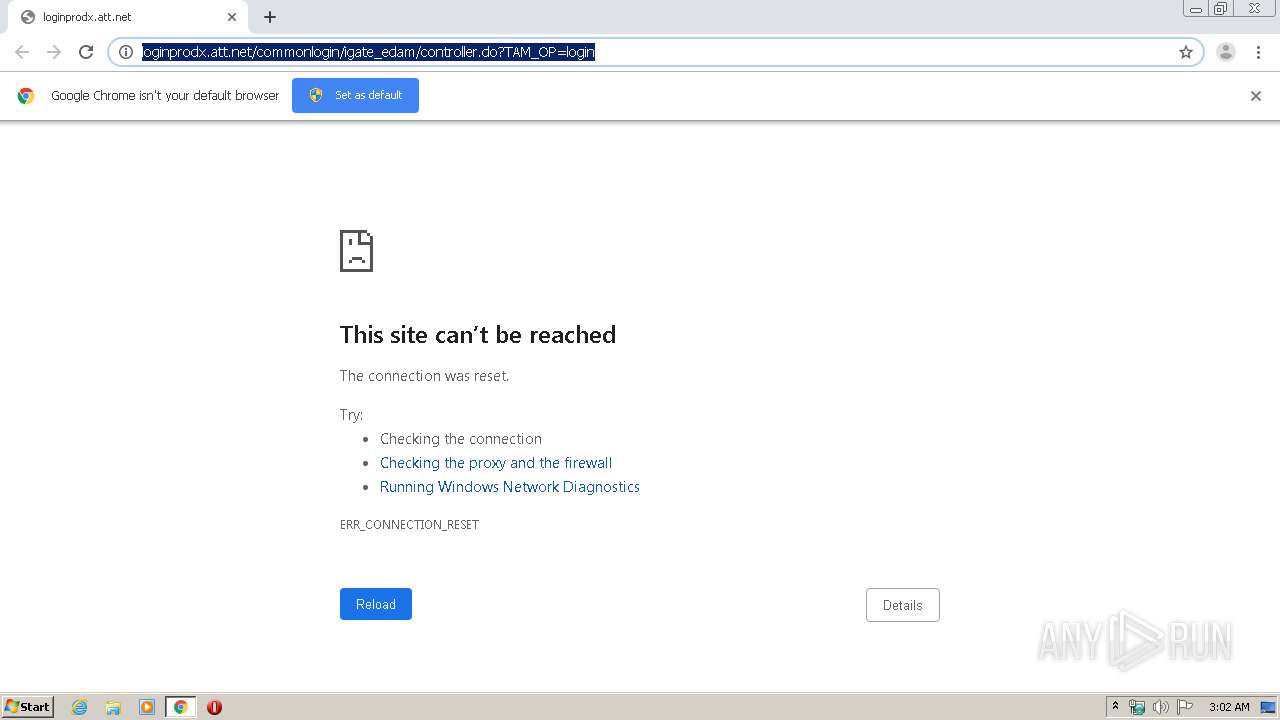This screenshot has width=1280, height=720.
Task: Open Running Windows Network Diagnostics link
Action: click(510, 487)
